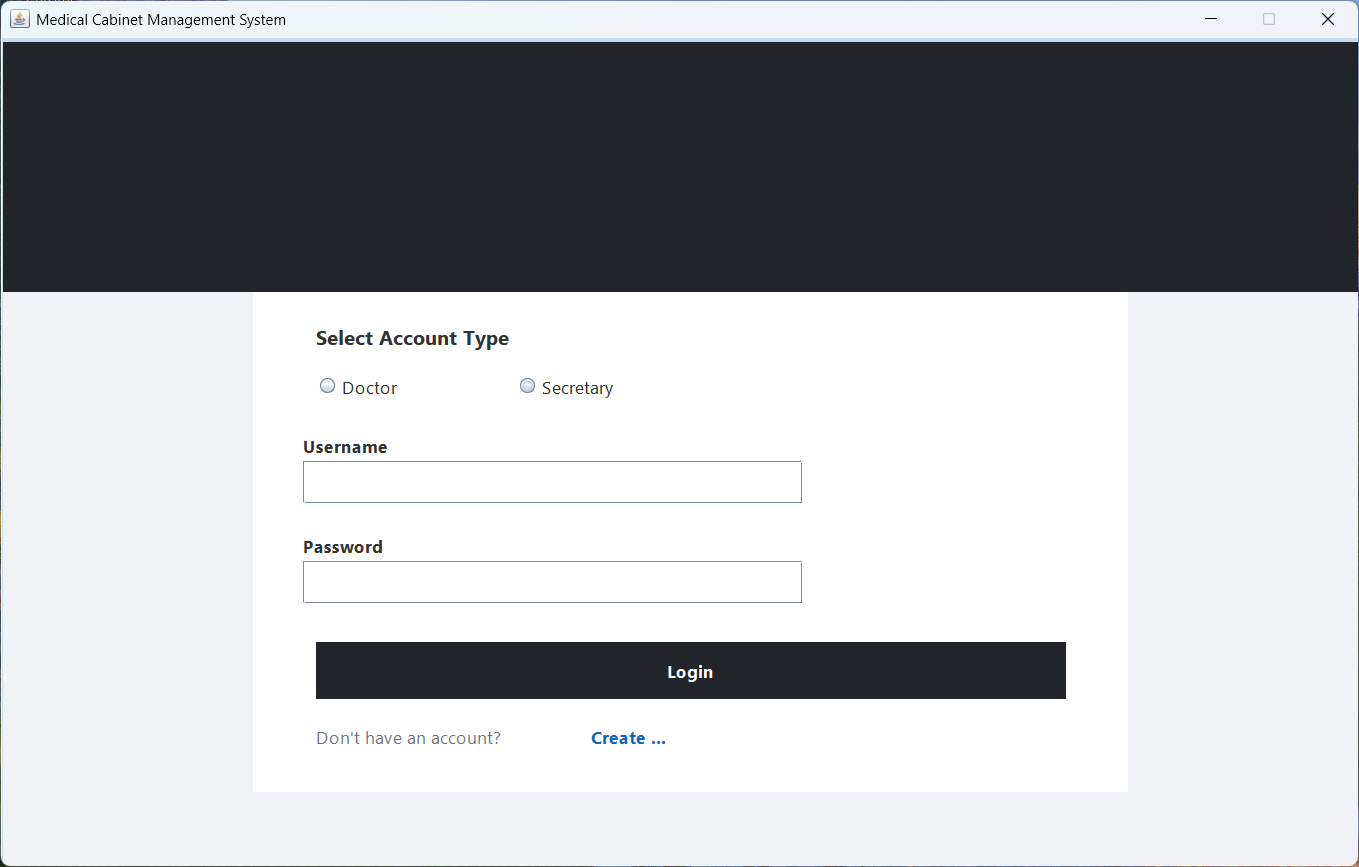Click the window title text
Viewport: 1359px width, 867px height.
click(161, 20)
